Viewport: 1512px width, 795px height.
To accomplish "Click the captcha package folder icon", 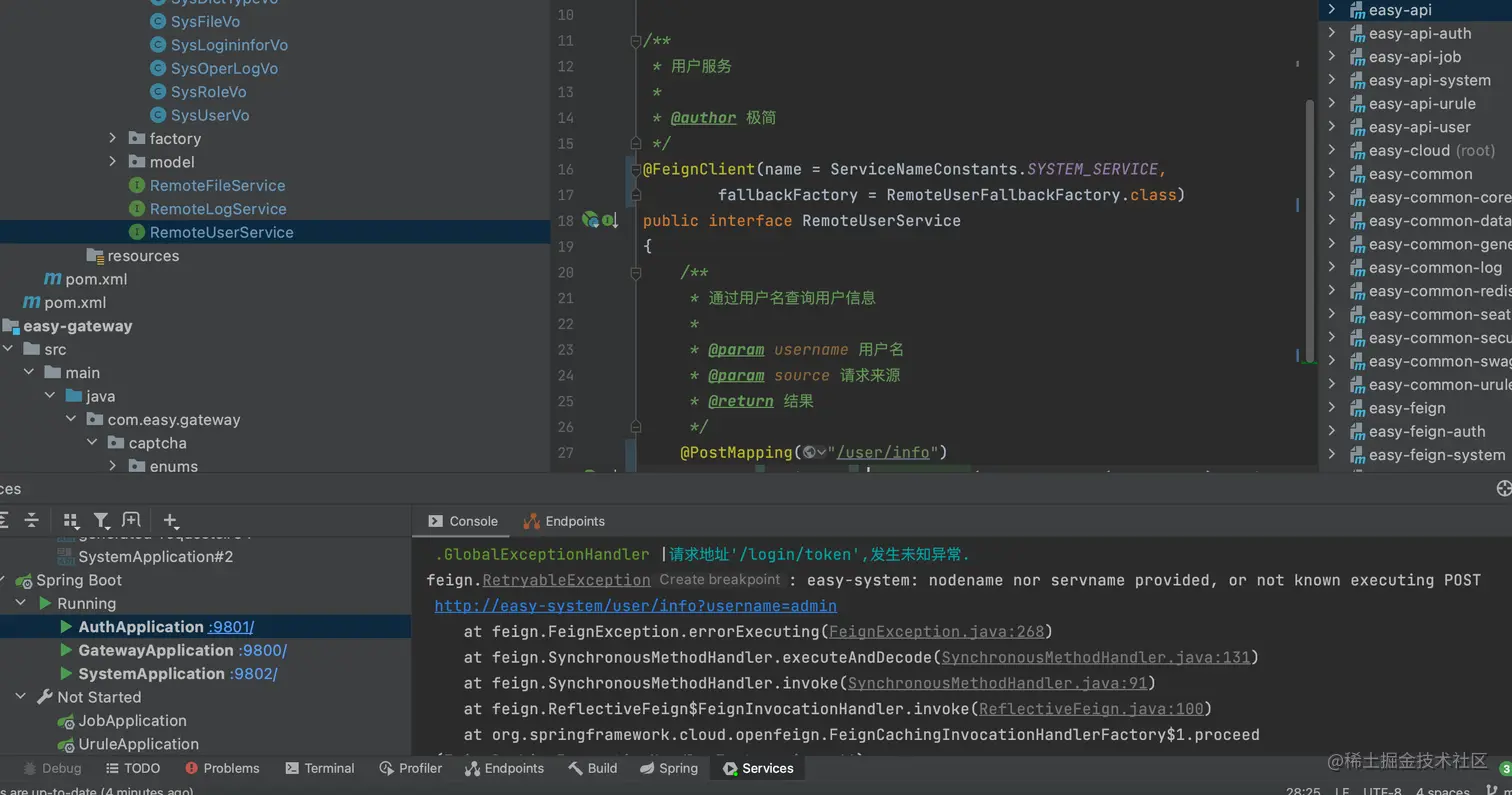I will click(x=116, y=443).
